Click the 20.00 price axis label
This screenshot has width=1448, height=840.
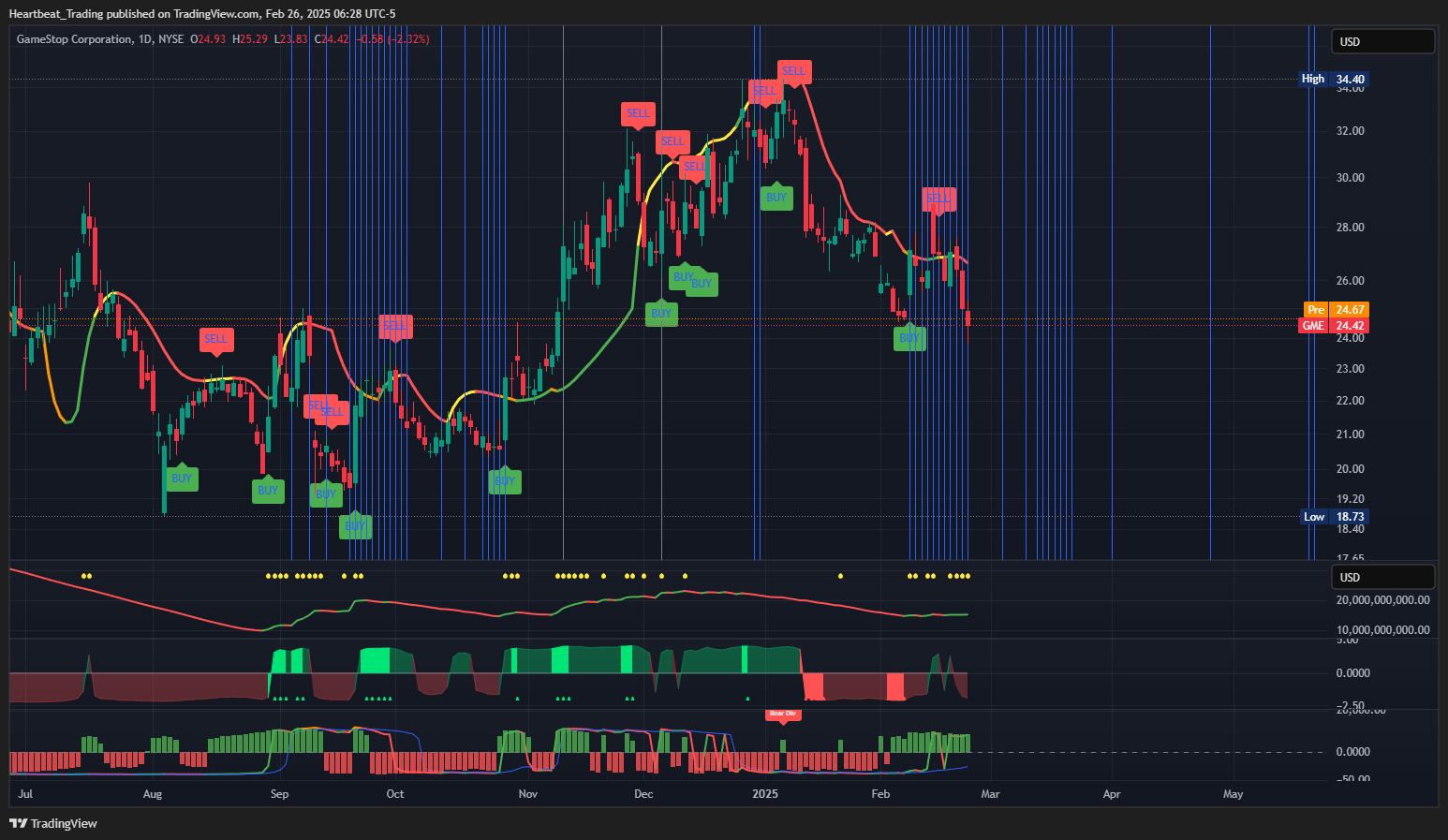pos(1351,469)
